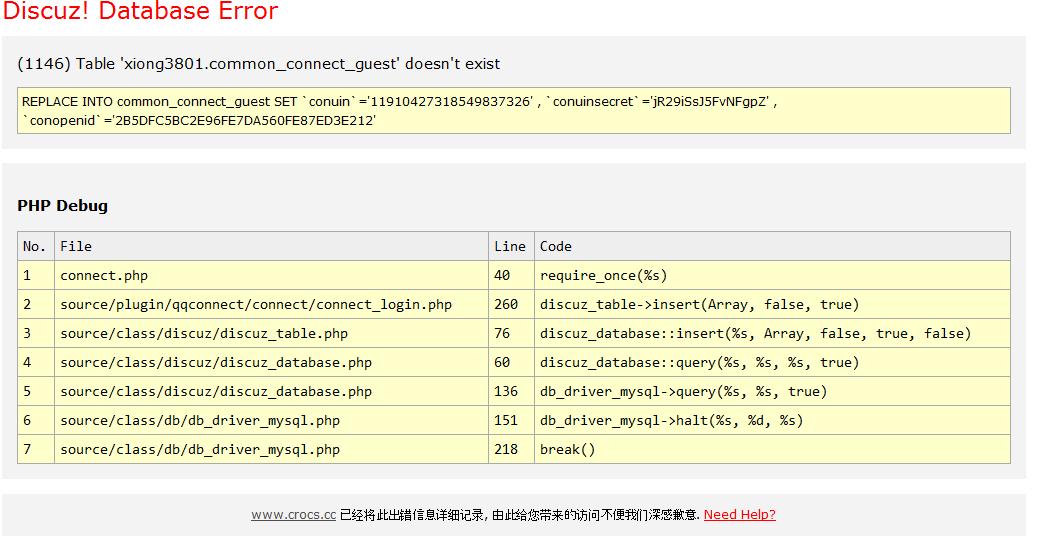The image size is (1060, 543).
Task: Click the PHP Debug heading
Action: 62,206
